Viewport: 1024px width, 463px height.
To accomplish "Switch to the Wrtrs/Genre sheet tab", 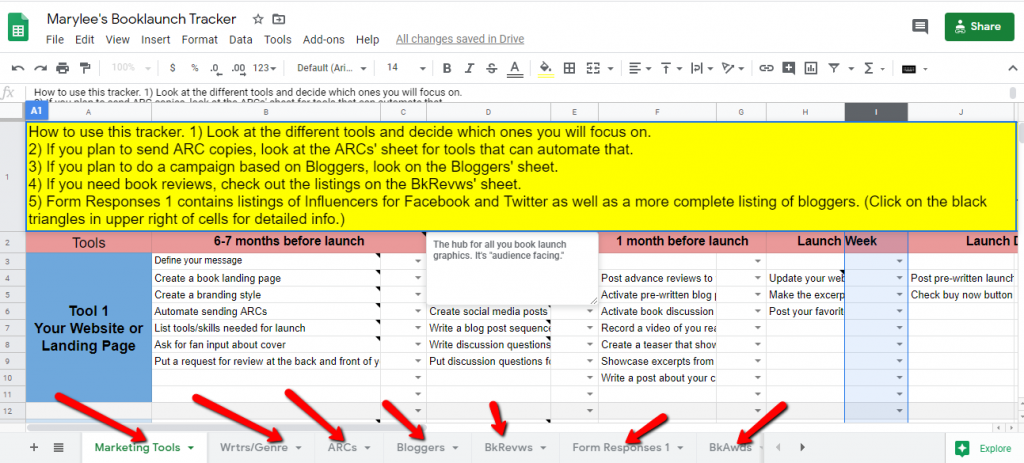I will click(261, 447).
